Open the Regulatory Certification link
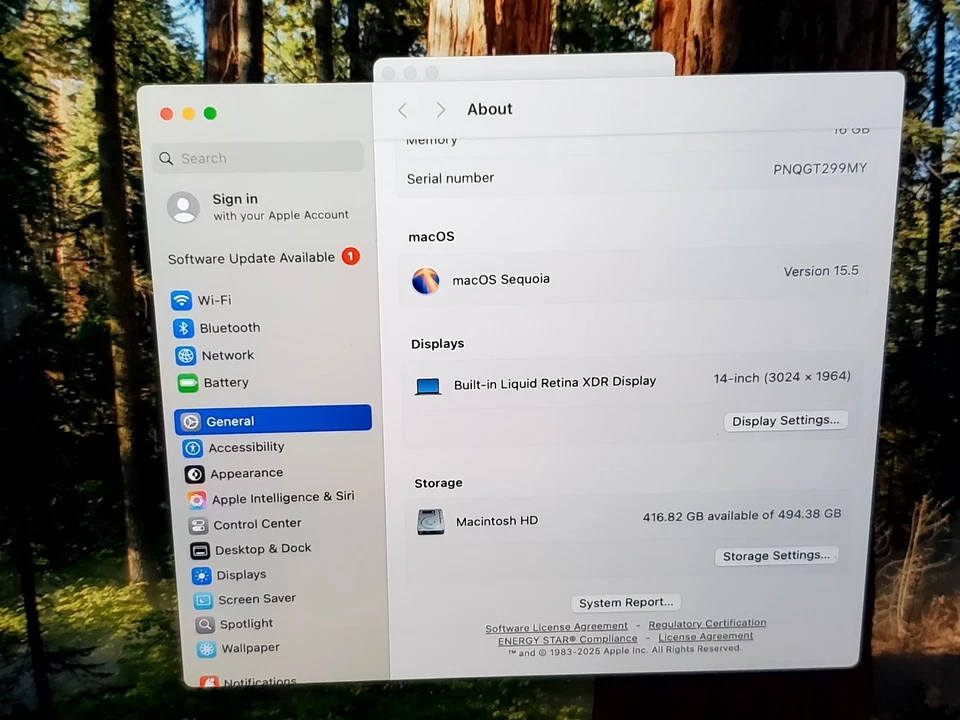The image size is (960, 720). click(707, 623)
